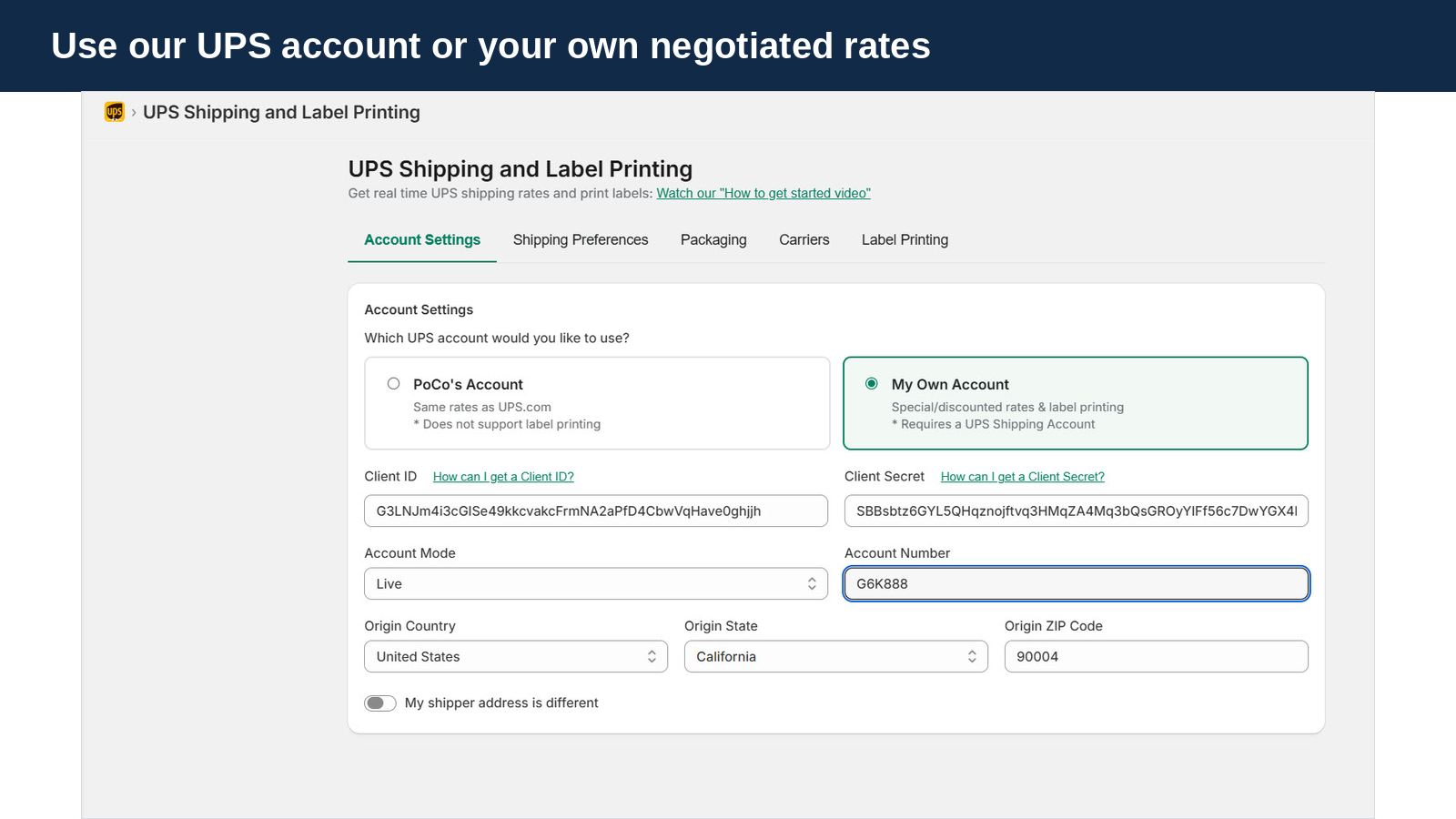Focus the Client ID input field
Viewport: 1456px width, 819px height.
[596, 511]
